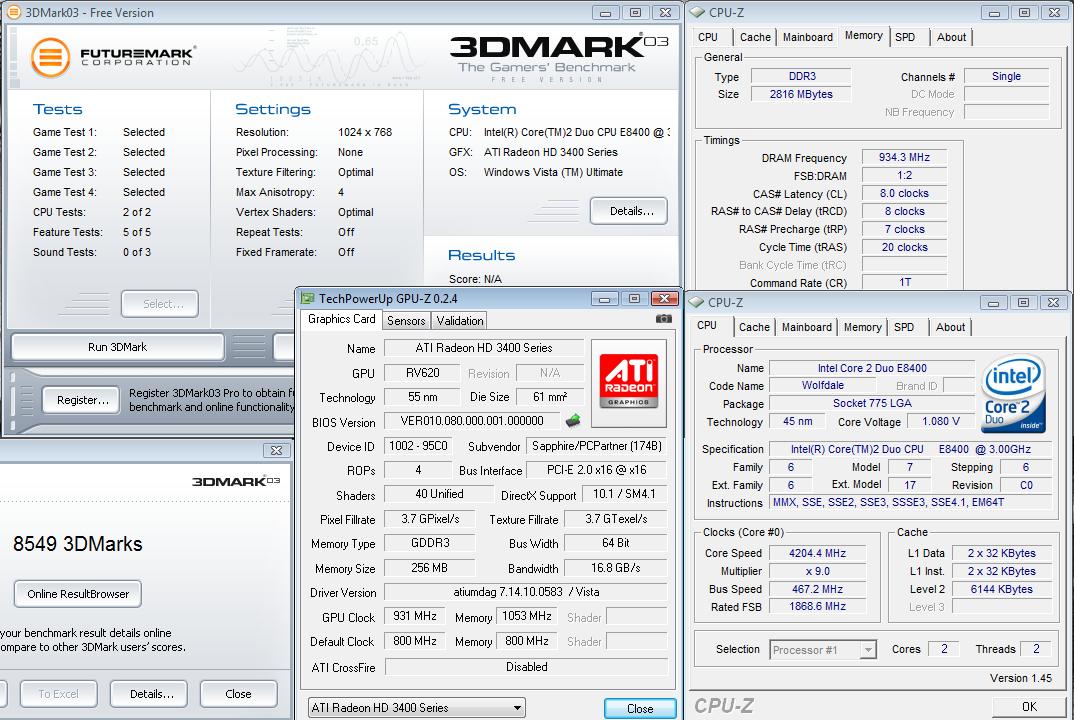Click the Driver Version field
The image size is (1074, 720).
pyautogui.click(x=526, y=592)
